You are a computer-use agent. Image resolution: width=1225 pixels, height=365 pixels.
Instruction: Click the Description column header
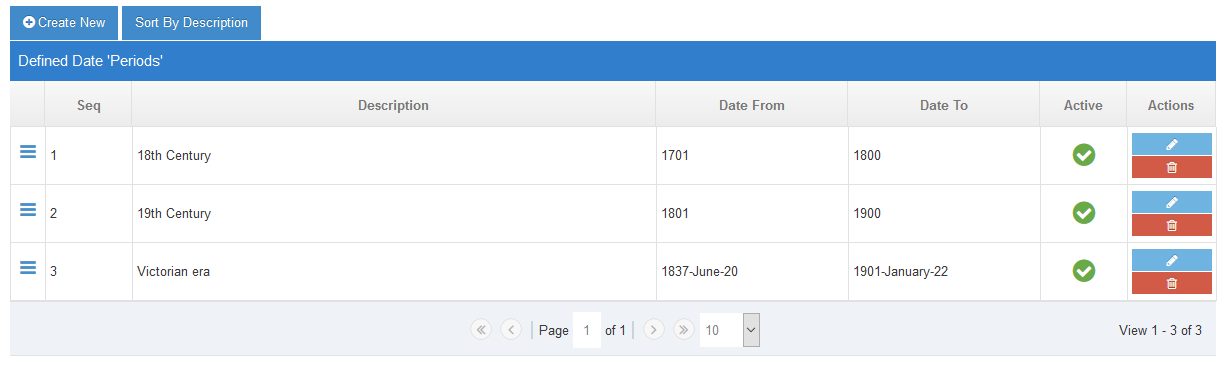tap(393, 104)
